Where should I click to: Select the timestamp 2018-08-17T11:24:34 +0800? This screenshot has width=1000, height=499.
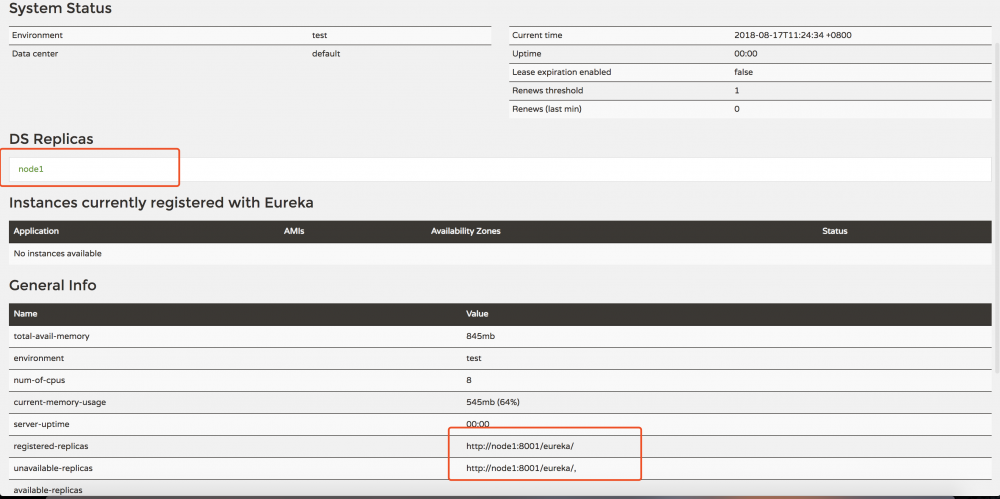791,36
